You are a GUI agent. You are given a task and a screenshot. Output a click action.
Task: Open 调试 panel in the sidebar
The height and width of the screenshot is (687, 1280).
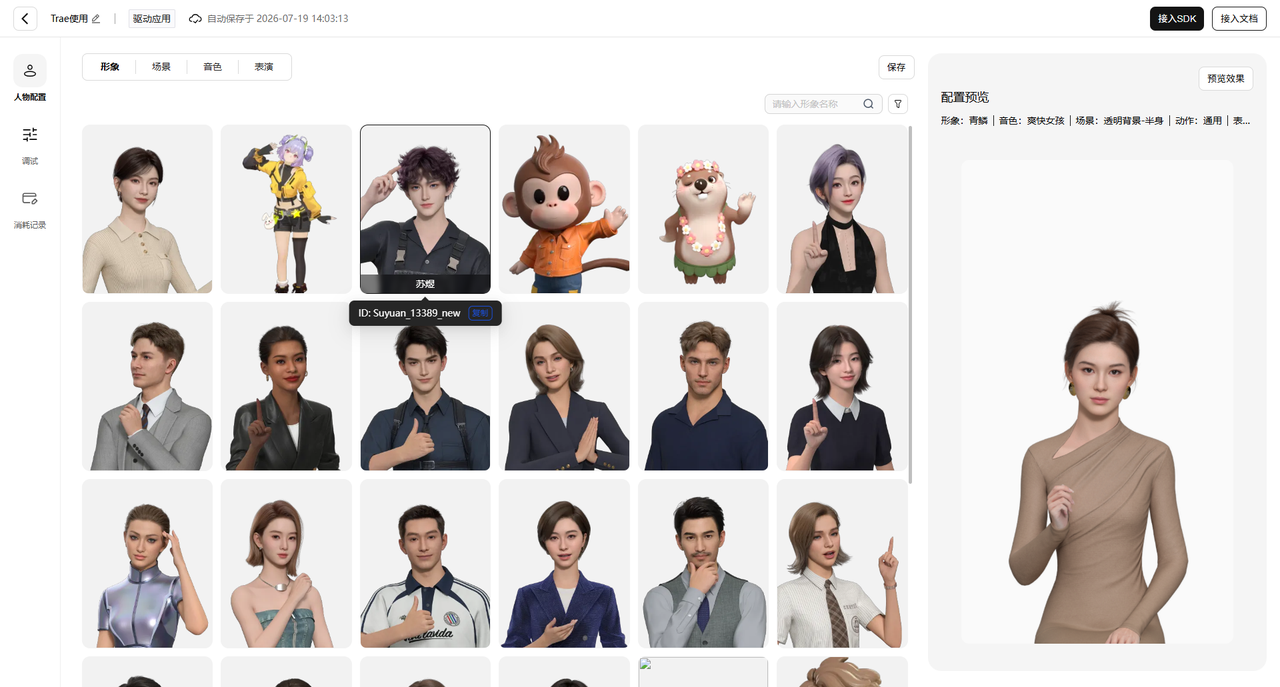pyautogui.click(x=30, y=144)
